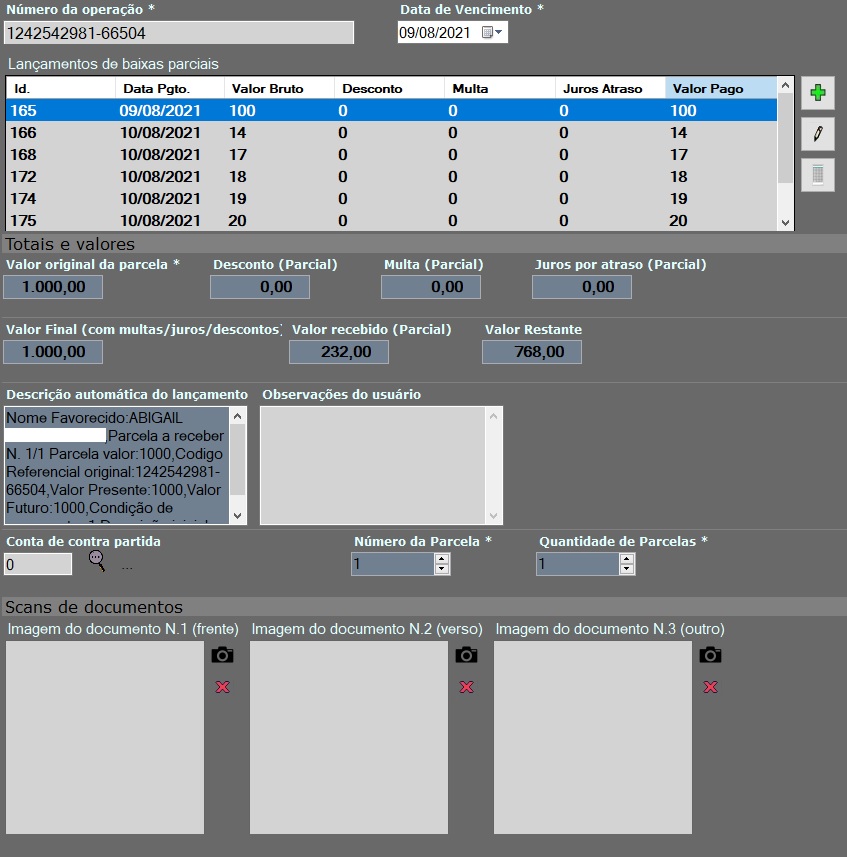Click camera icon for document N.3 (outro)

tap(710, 655)
